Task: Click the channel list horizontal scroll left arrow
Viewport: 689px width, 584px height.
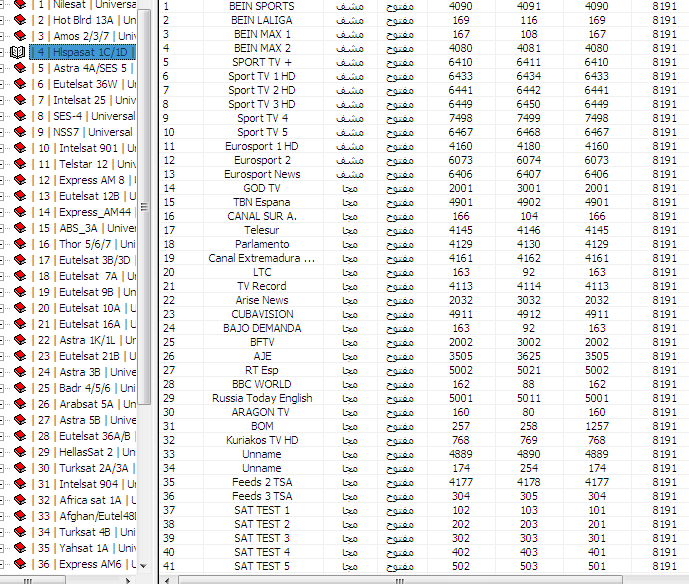Action: point(167,580)
